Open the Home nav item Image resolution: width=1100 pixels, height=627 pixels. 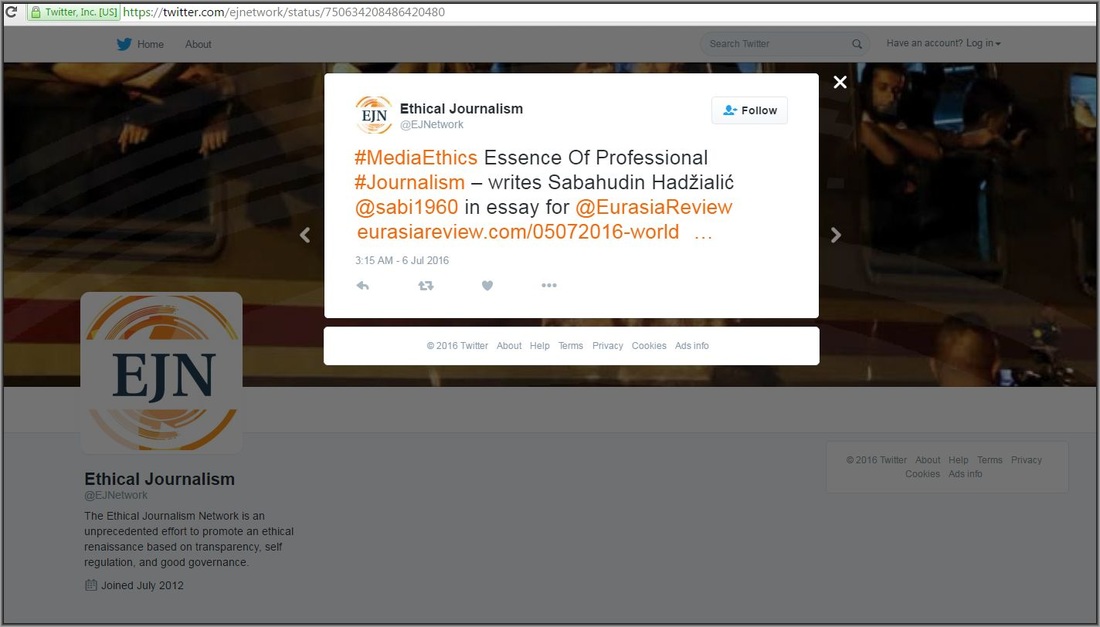(150, 44)
